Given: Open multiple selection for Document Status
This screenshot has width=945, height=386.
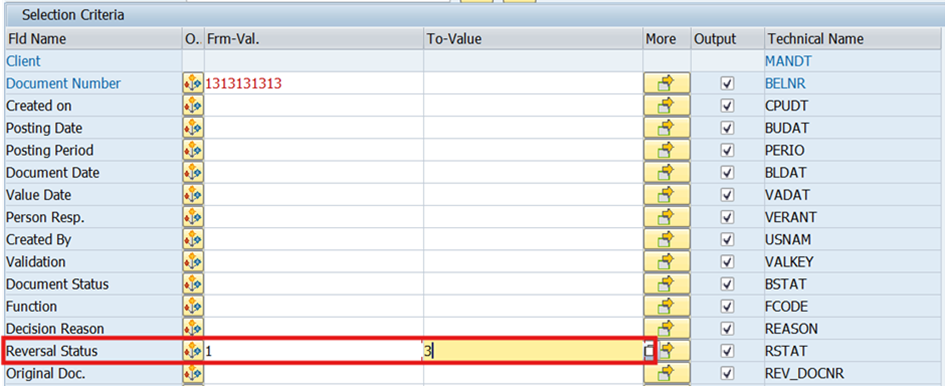Looking at the screenshot, I should [667, 284].
